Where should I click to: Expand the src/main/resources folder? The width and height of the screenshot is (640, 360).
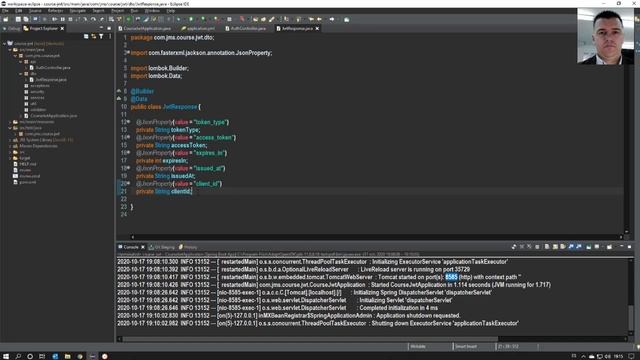(10, 122)
